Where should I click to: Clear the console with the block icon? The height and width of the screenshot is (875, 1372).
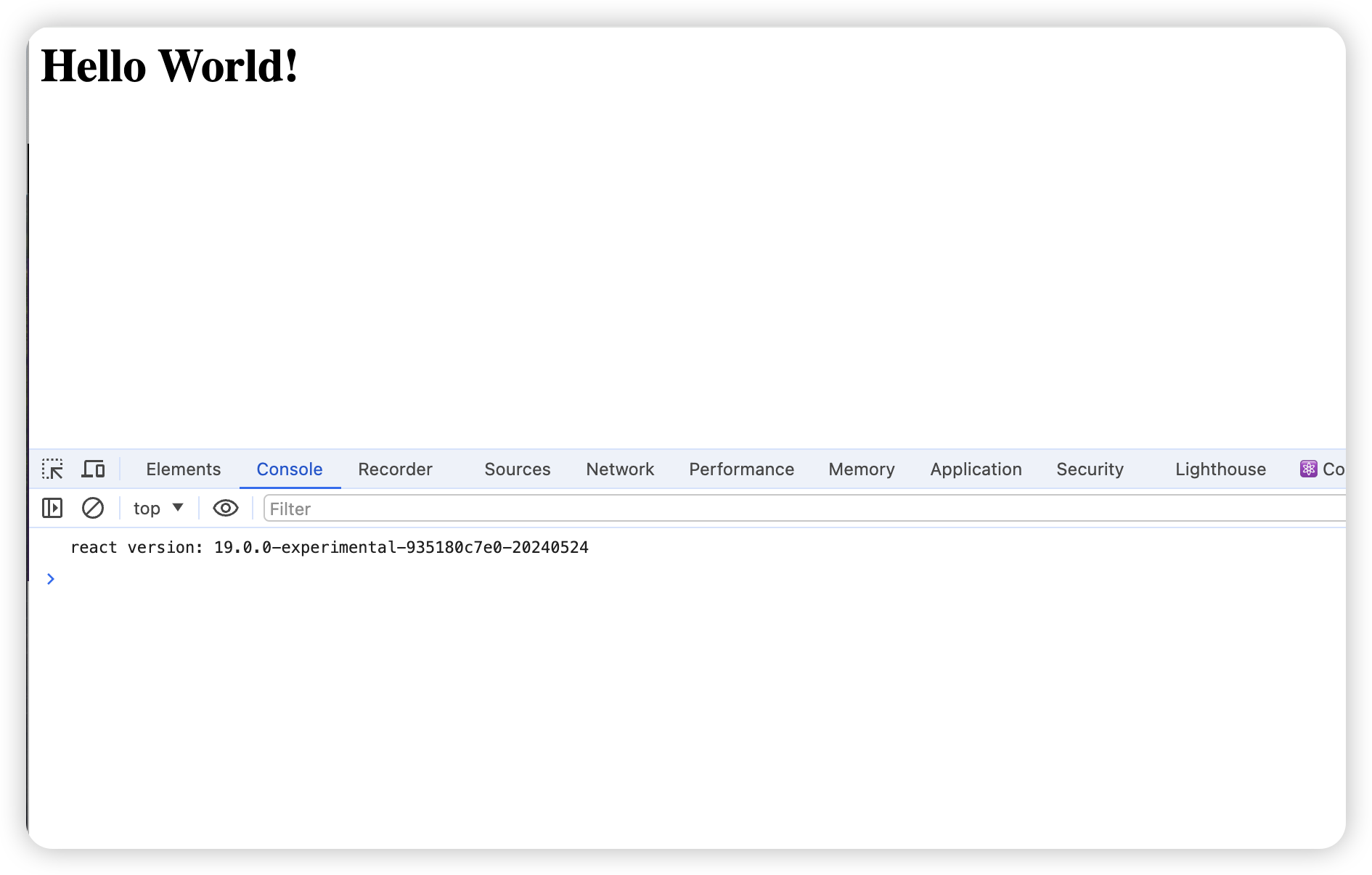[93, 508]
